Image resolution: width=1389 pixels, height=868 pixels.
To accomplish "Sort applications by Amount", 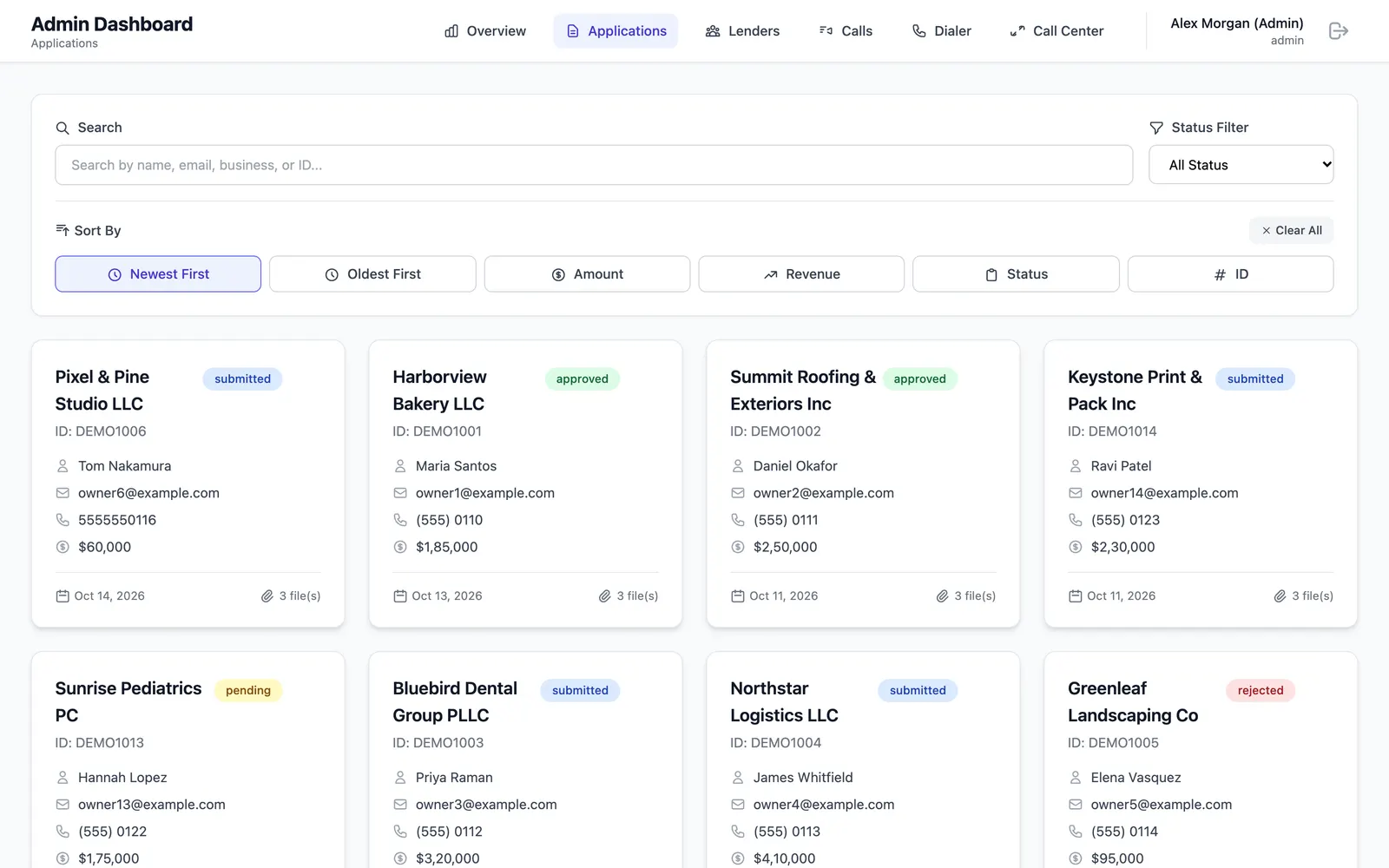I will (587, 274).
